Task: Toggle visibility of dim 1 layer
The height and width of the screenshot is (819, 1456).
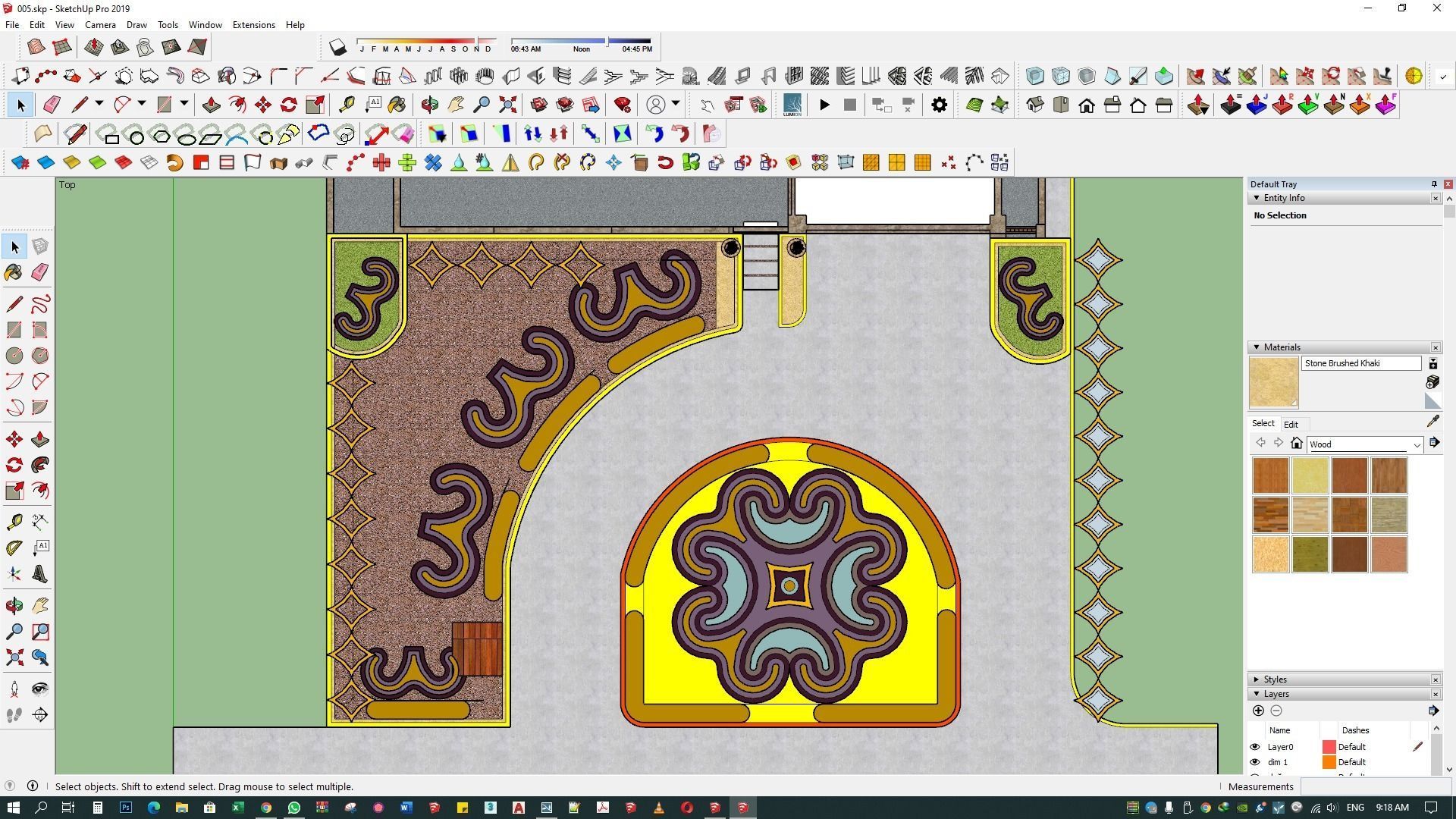Action: click(1254, 762)
